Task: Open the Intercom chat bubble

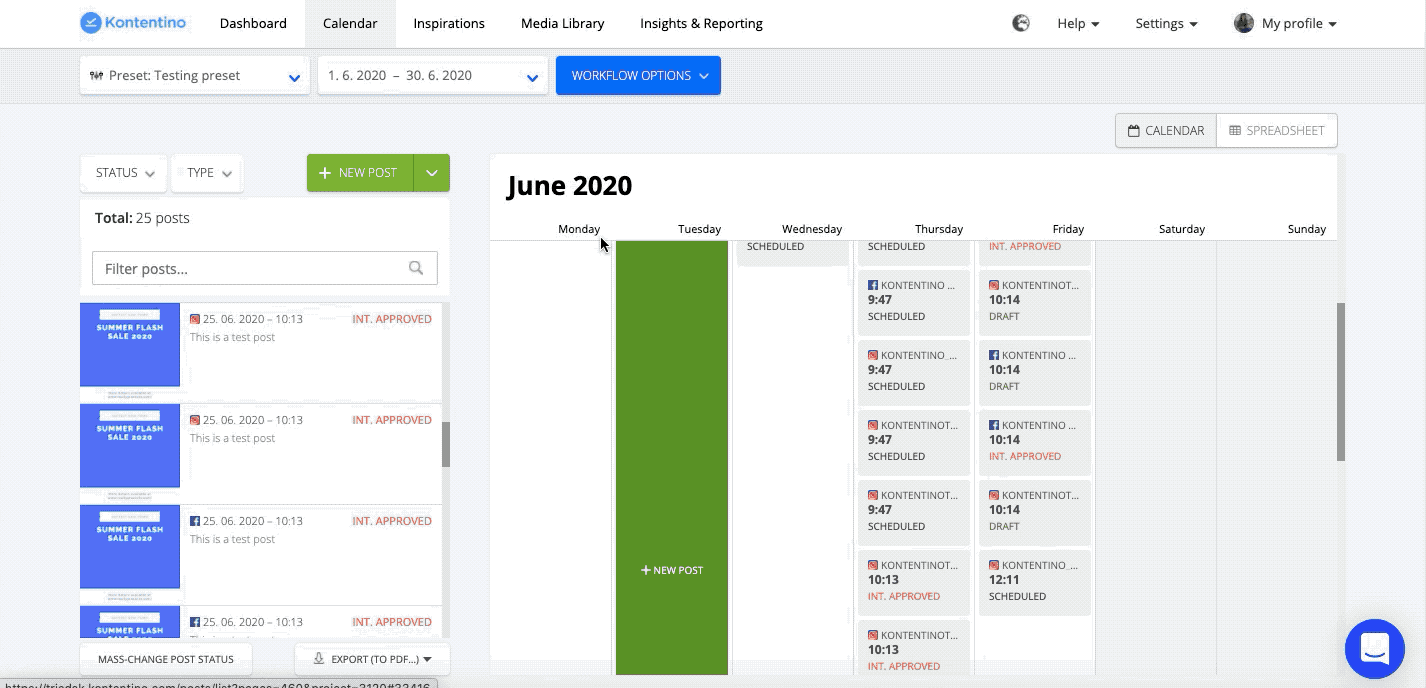Action: (x=1375, y=648)
